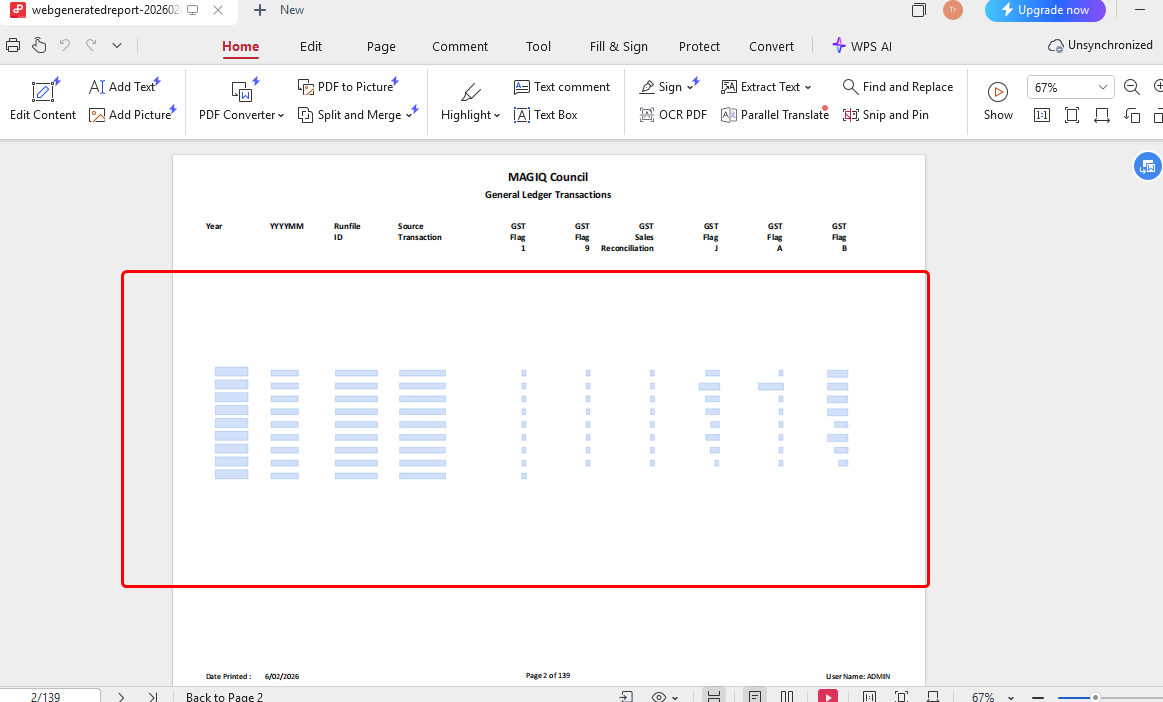Click the Upgrade now button
Image resolution: width=1163 pixels, height=702 pixels.
[1045, 10]
